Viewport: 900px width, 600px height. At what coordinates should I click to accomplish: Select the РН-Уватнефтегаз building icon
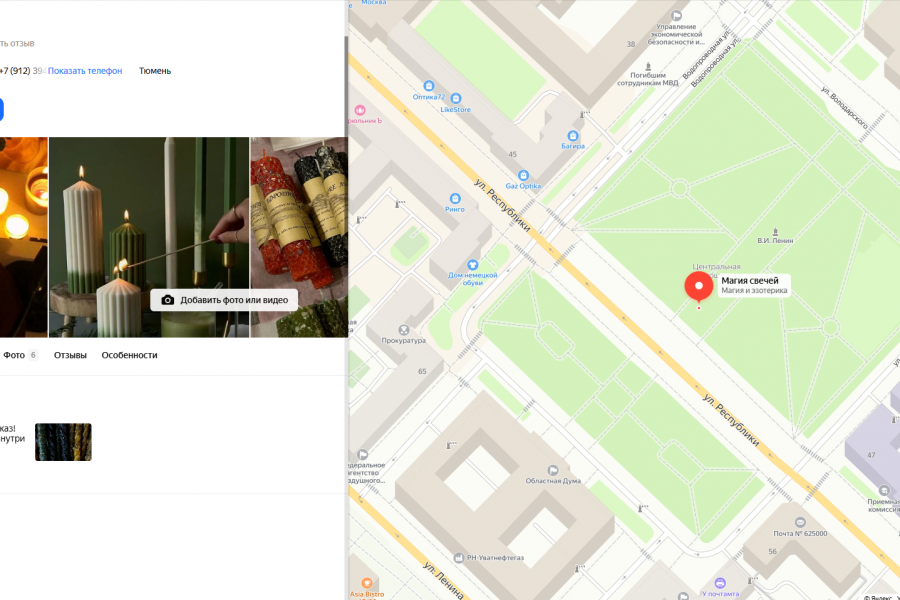click(459, 558)
